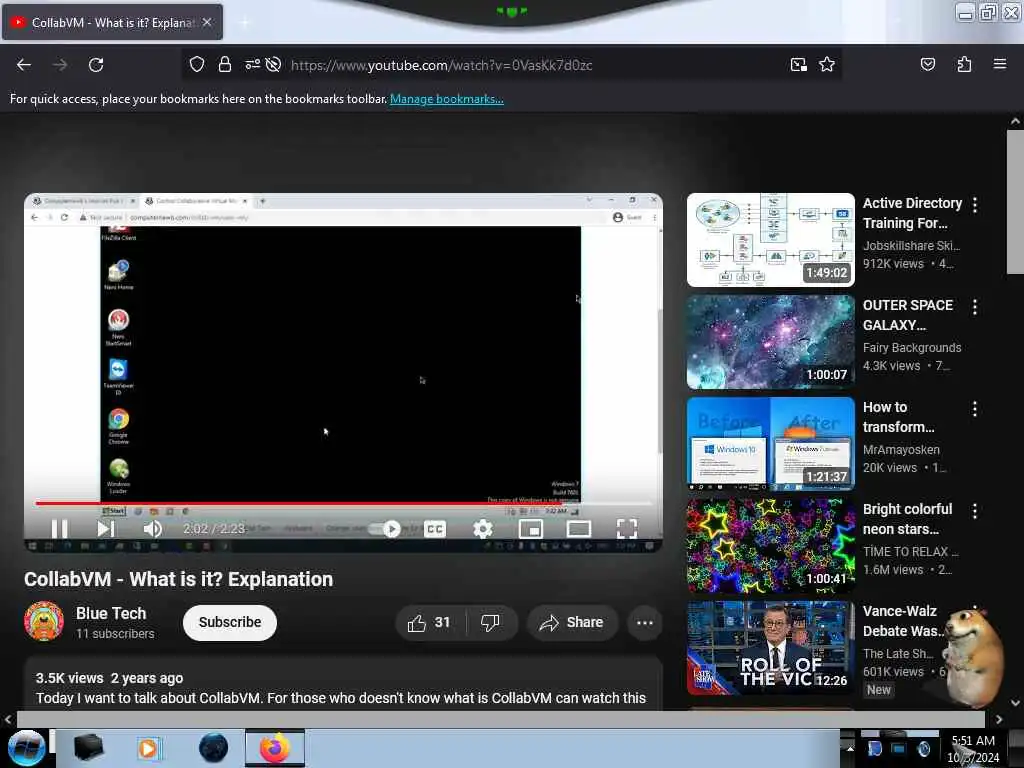
Task: Open the Pocket save icon
Action: (x=927, y=64)
